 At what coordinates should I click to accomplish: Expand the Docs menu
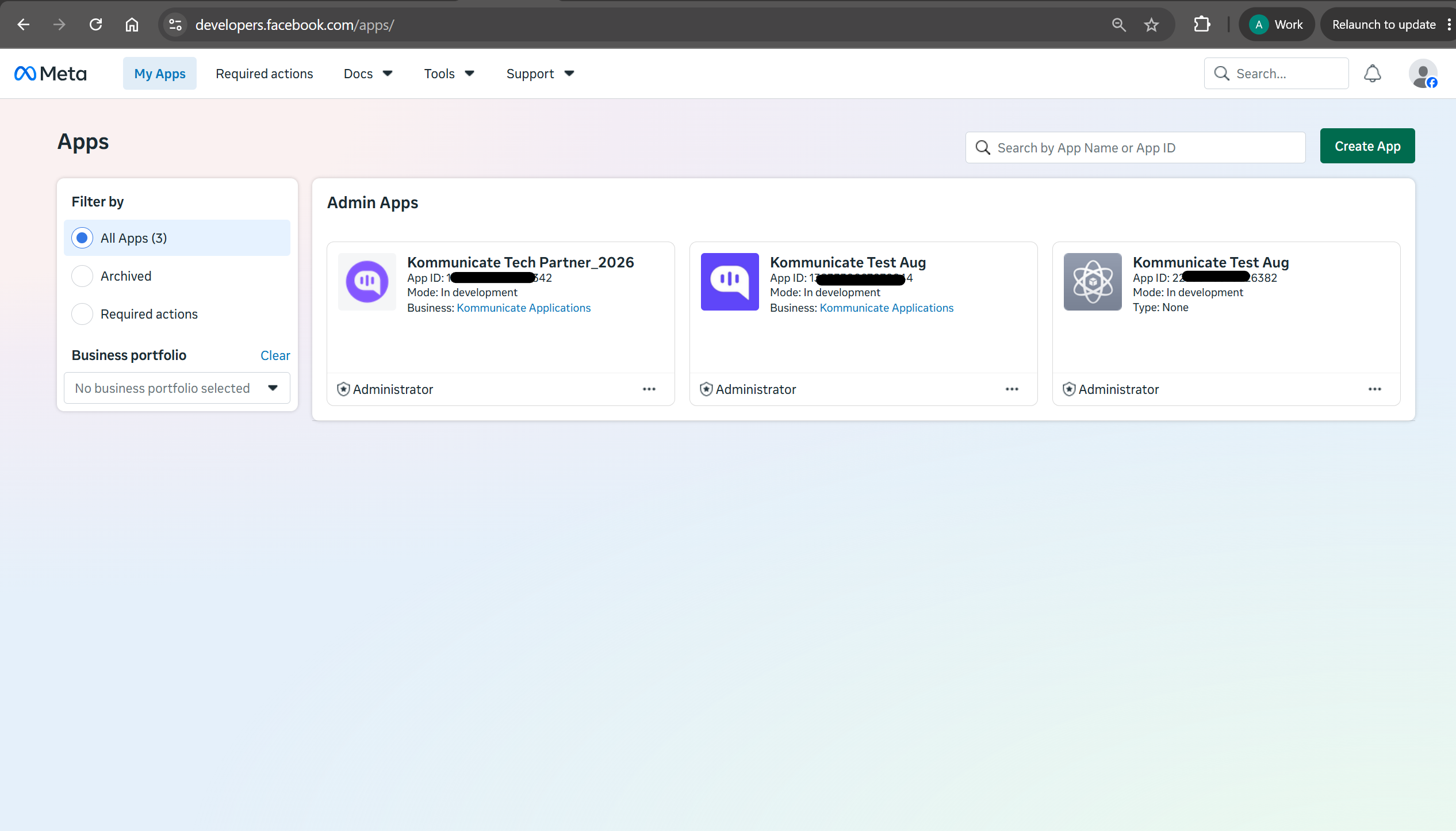click(x=368, y=74)
